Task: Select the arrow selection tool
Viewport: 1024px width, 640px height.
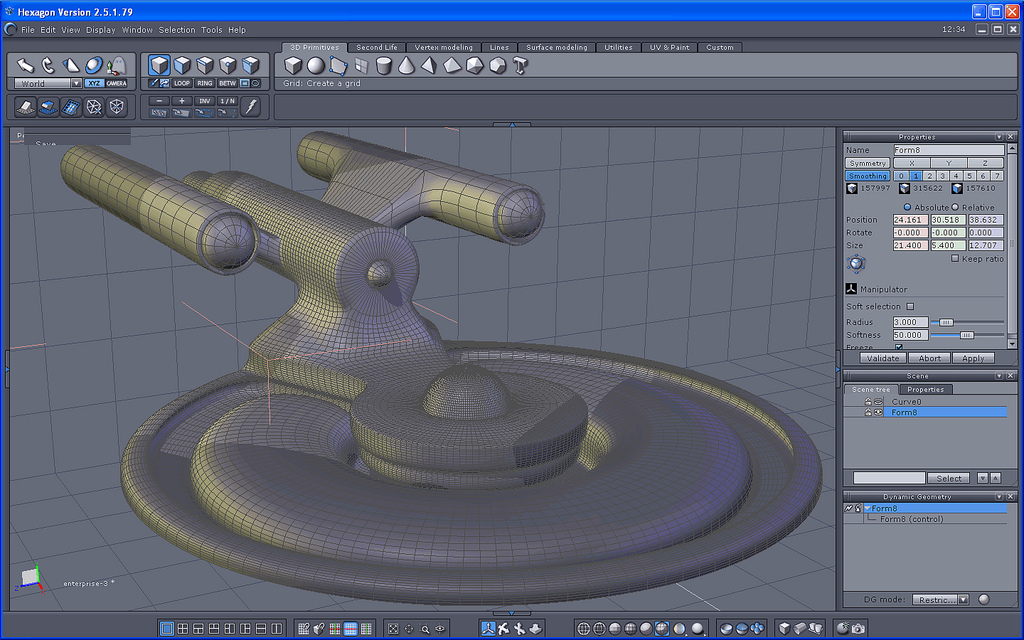Action: point(25,65)
